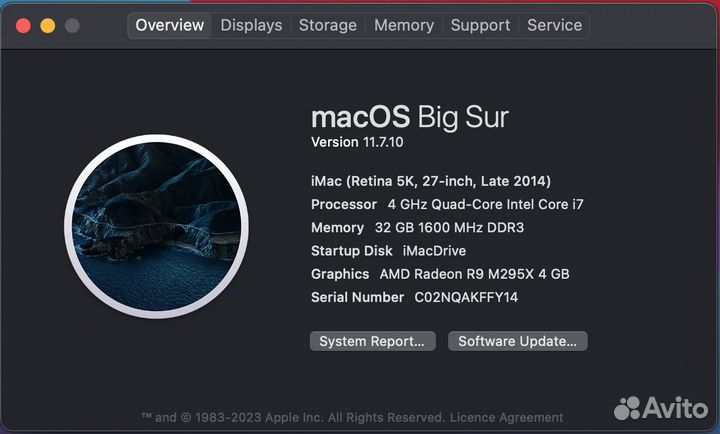This screenshot has width=720, height=434.
Task: Minimize window with the yellow button
Action: click(x=48, y=26)
